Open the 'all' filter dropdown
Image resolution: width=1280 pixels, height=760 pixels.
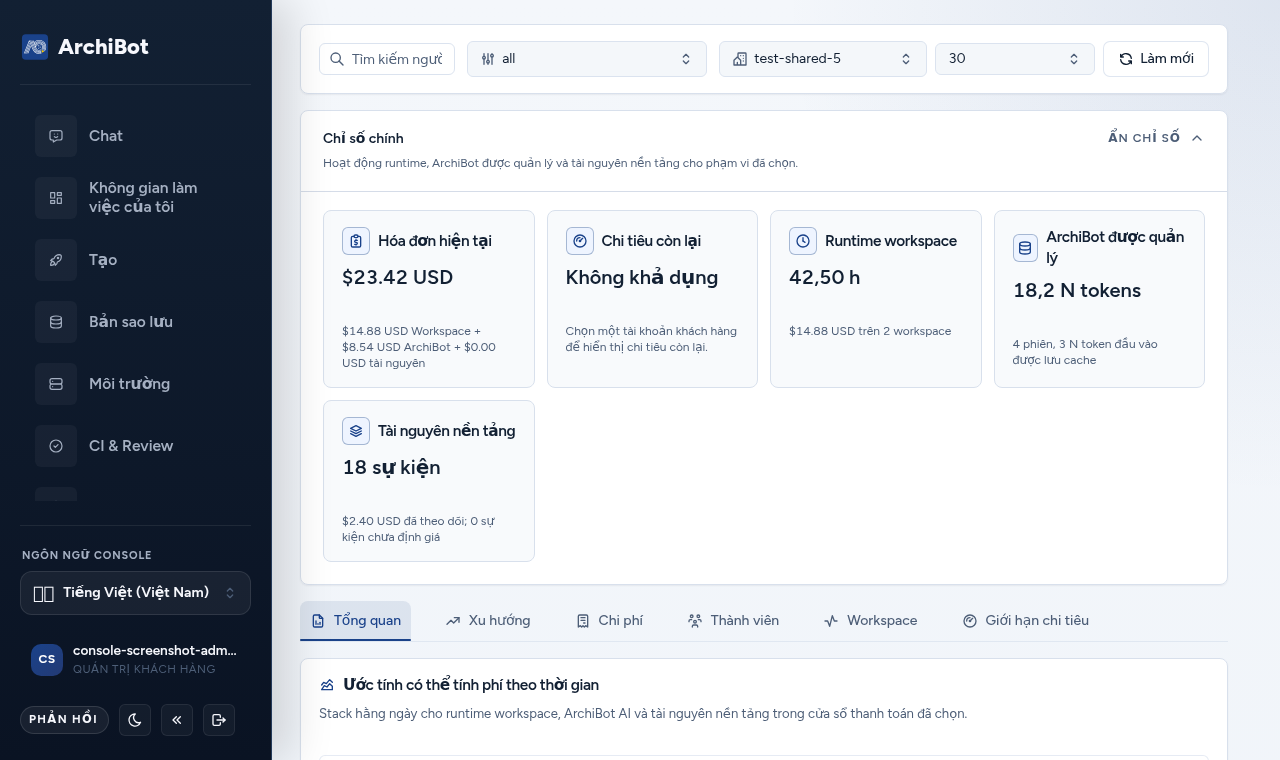(587, 59)
